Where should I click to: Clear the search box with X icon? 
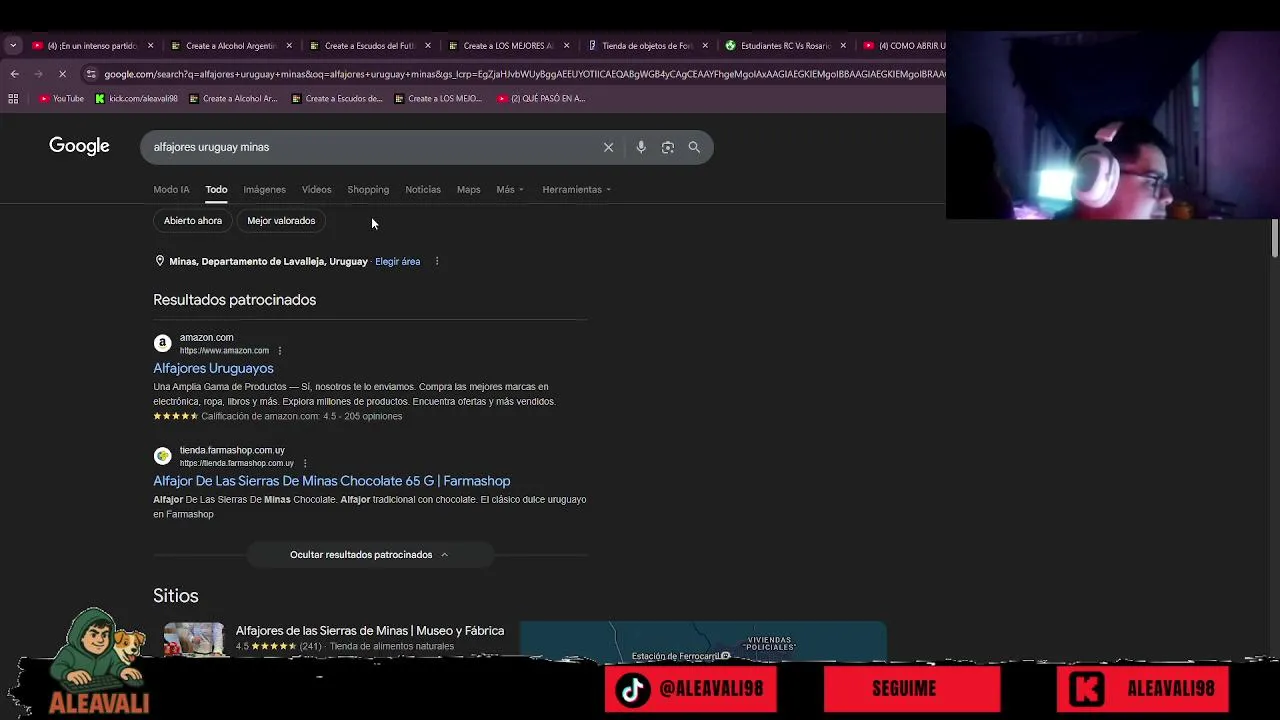coord(608,147)
